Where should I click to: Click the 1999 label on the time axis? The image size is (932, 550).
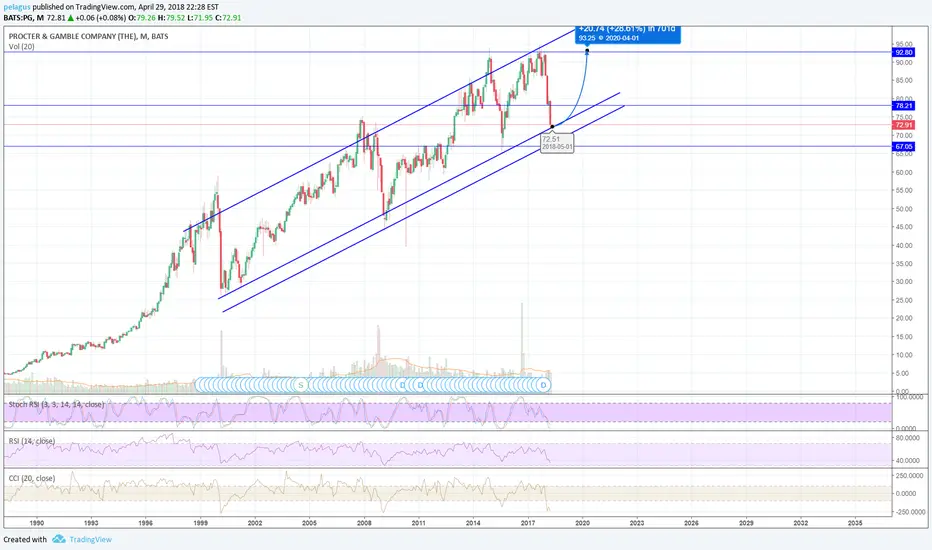(x=200, y=523)
